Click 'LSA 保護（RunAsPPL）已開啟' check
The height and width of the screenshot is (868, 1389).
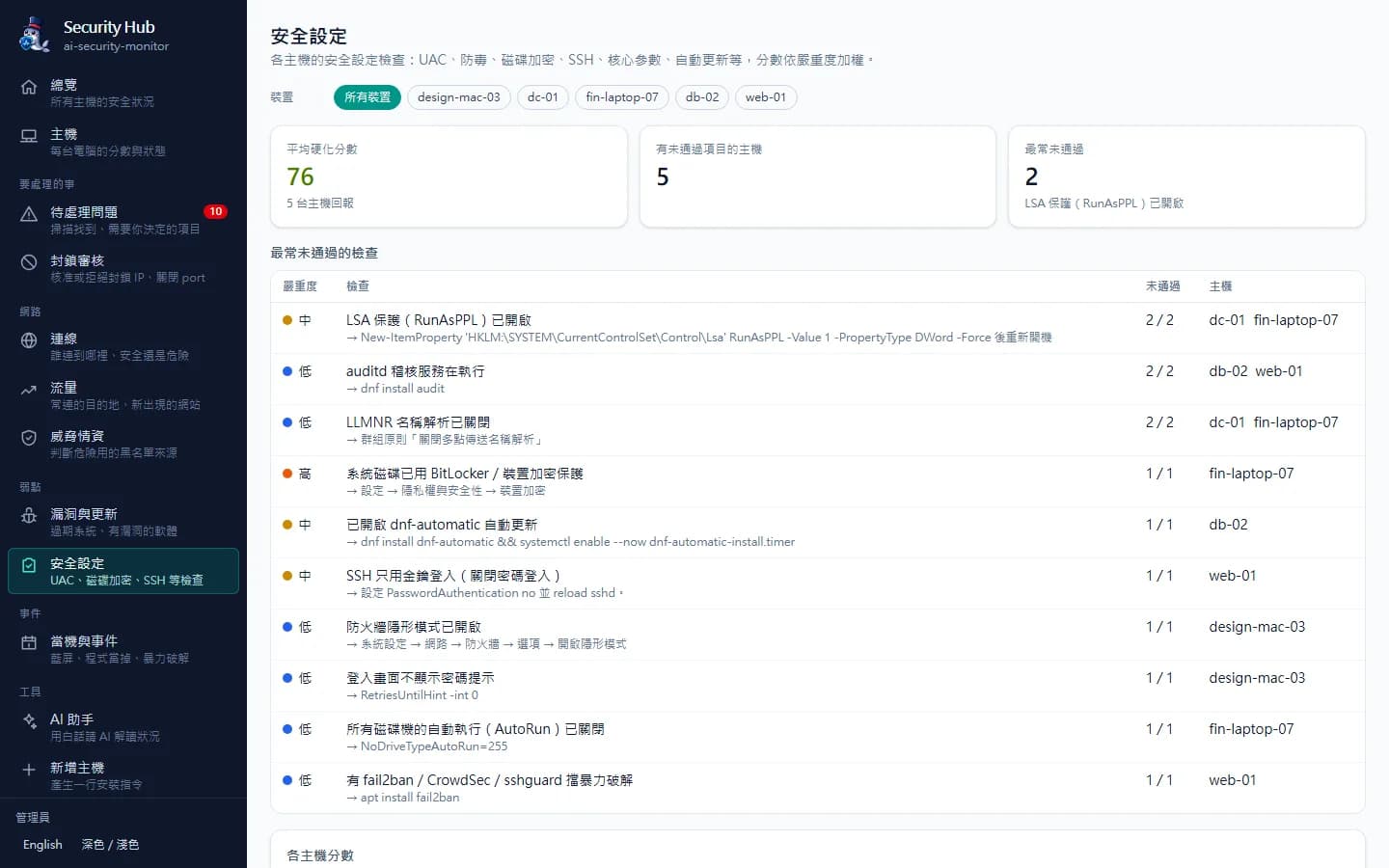point(439,320)
